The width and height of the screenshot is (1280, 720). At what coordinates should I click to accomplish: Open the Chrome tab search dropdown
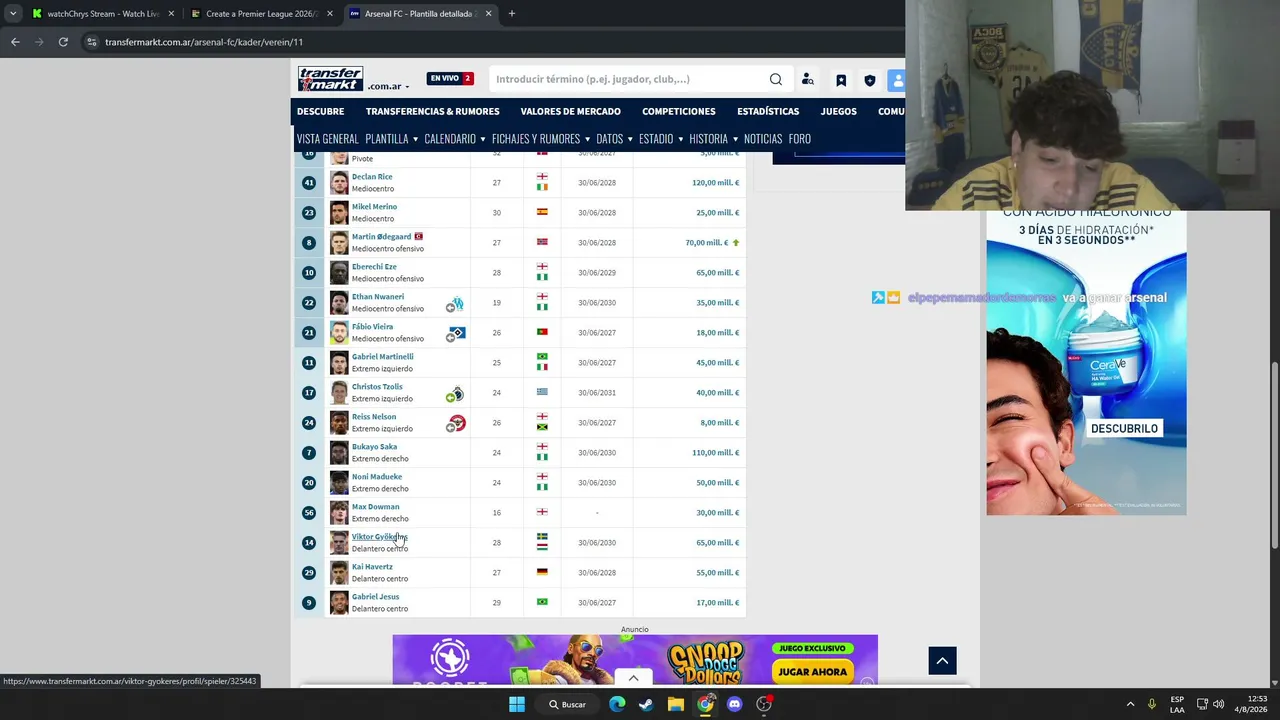point(12,14)
